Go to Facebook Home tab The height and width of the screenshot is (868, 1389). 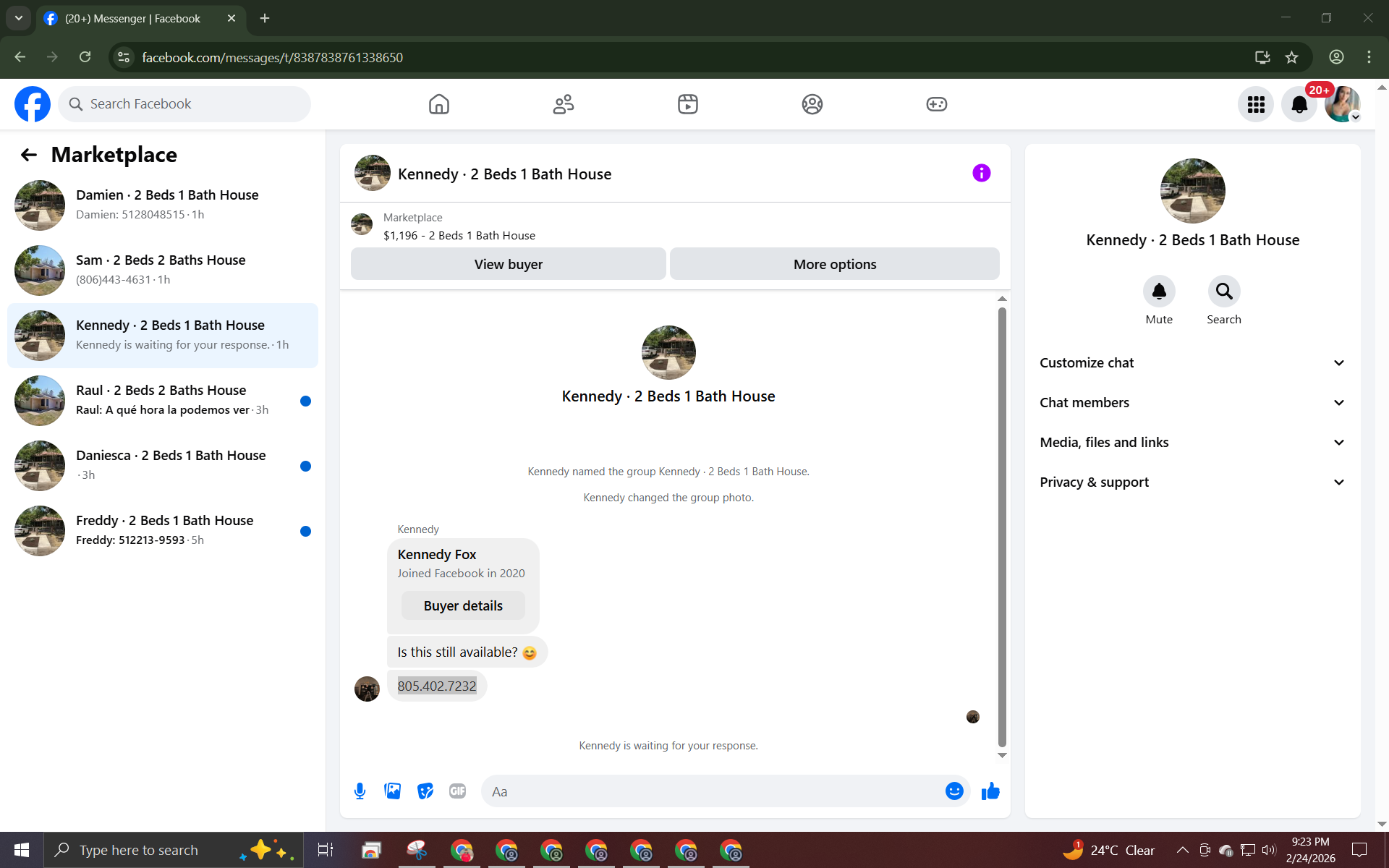coord(438,105)
